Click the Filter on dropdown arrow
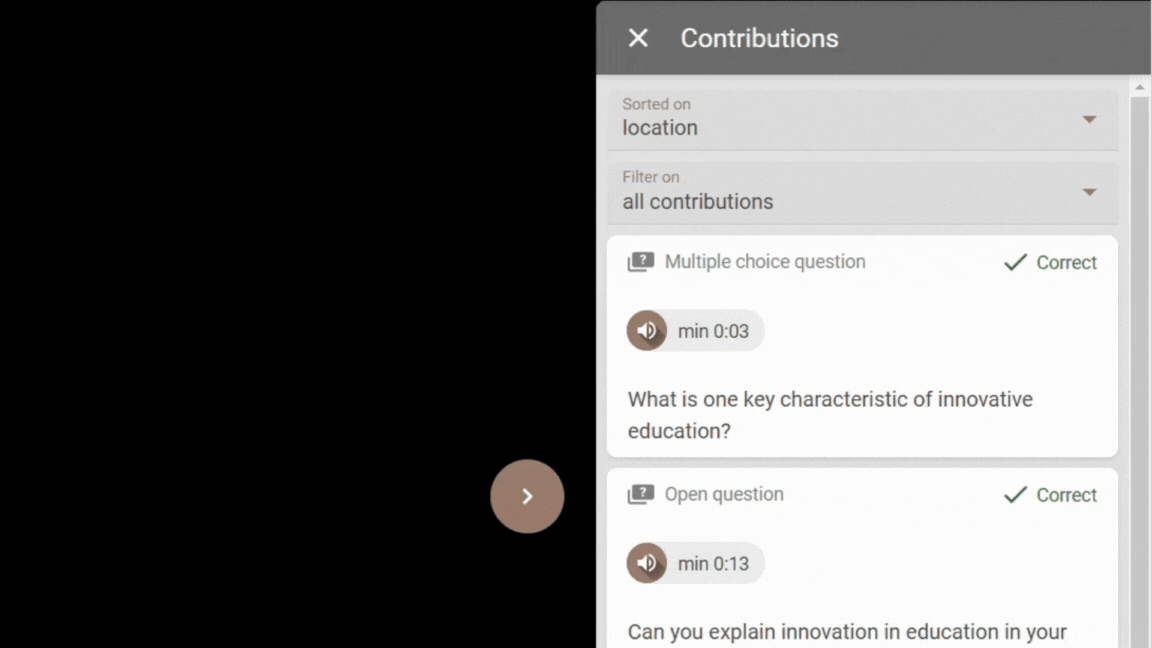The width and height of the screenshot is (1152, 648). click(x=1090, y=192)
